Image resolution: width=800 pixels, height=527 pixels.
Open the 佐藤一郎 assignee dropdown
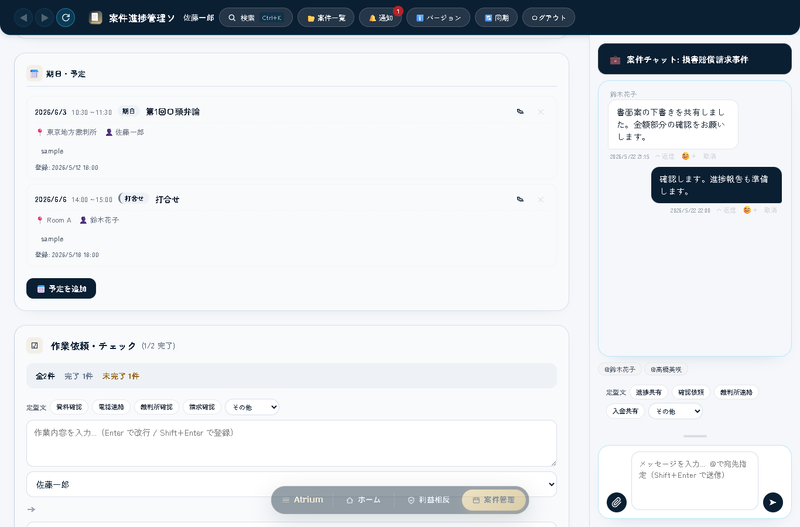[x=291, y=484]
